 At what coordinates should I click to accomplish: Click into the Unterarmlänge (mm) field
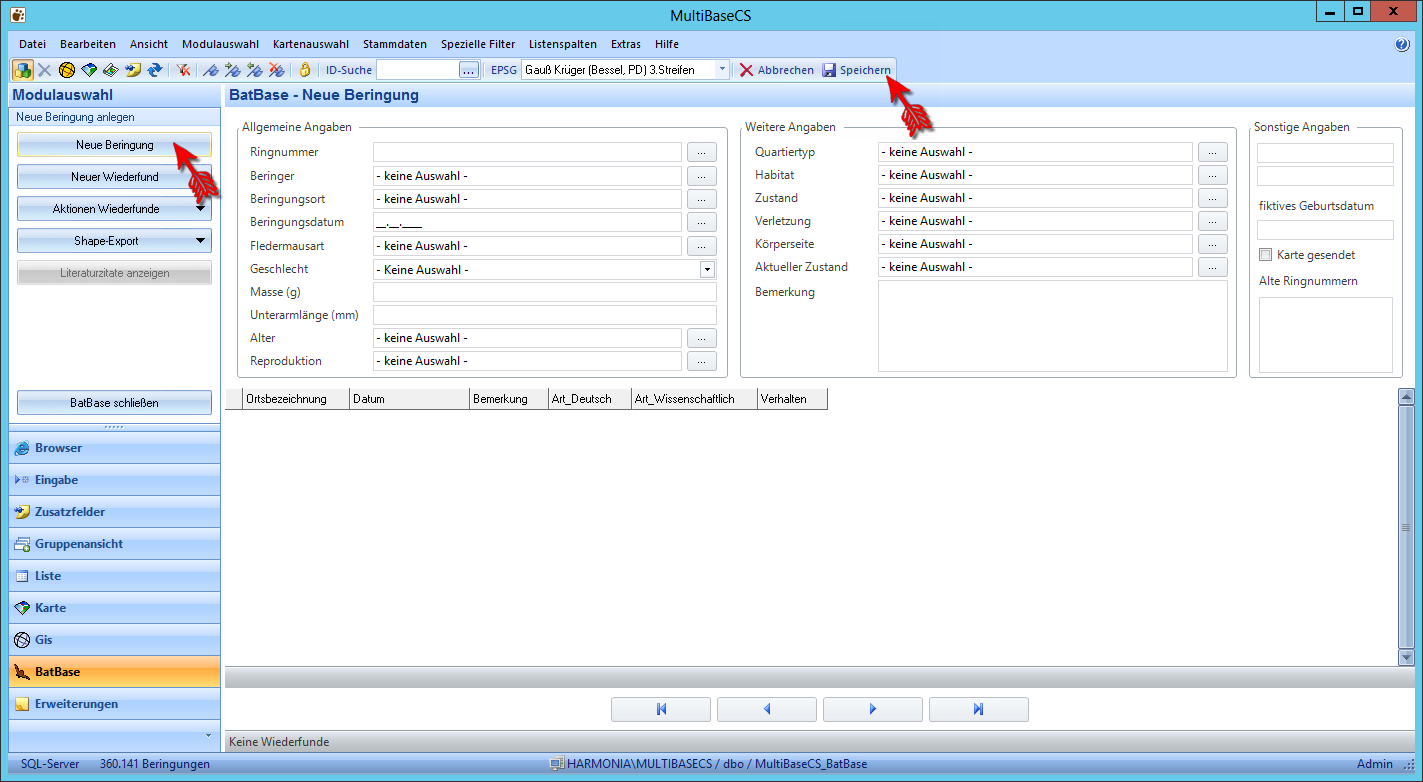pyautogui.click(x=544, y=315)
